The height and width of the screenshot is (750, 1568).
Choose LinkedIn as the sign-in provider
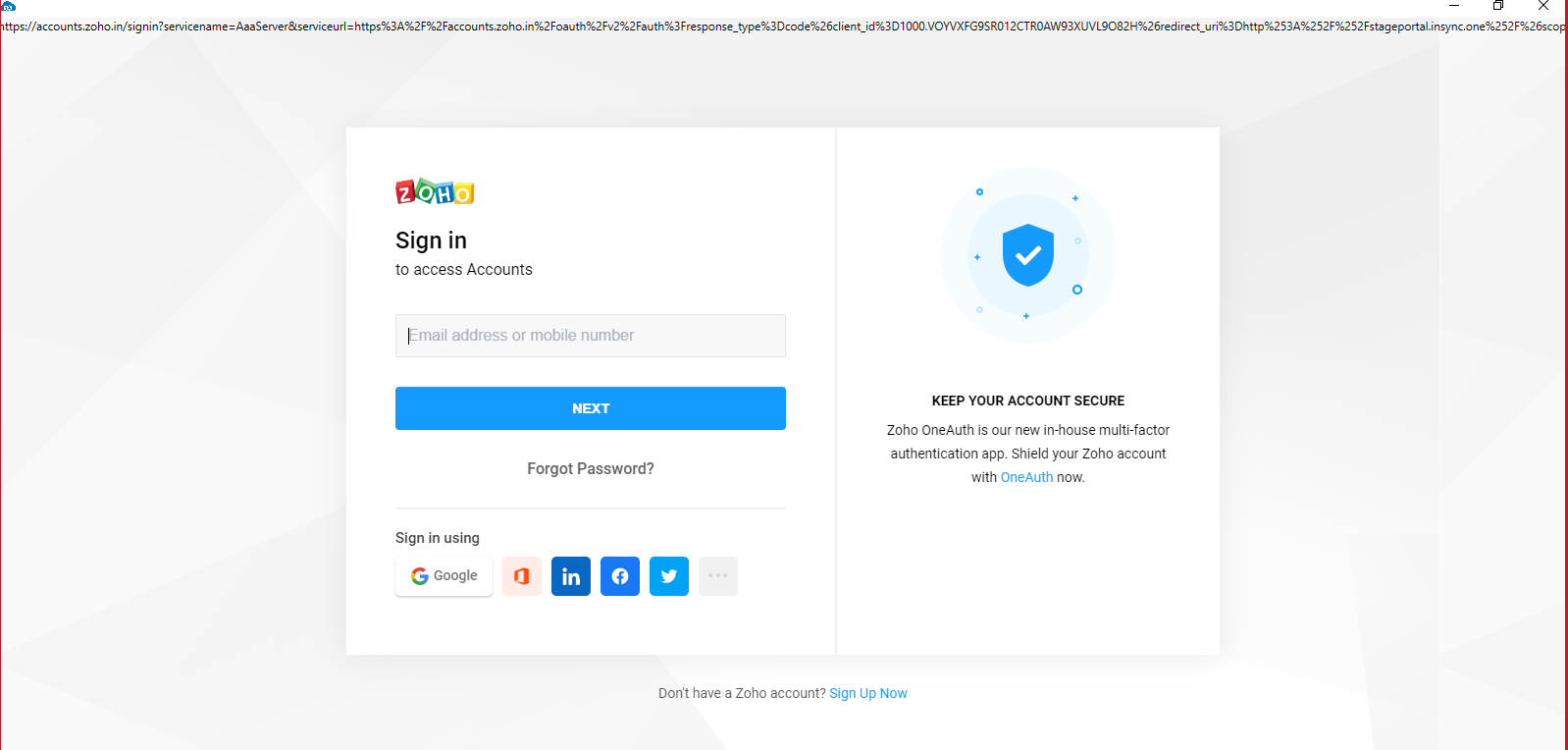click(x=571, y=576)
